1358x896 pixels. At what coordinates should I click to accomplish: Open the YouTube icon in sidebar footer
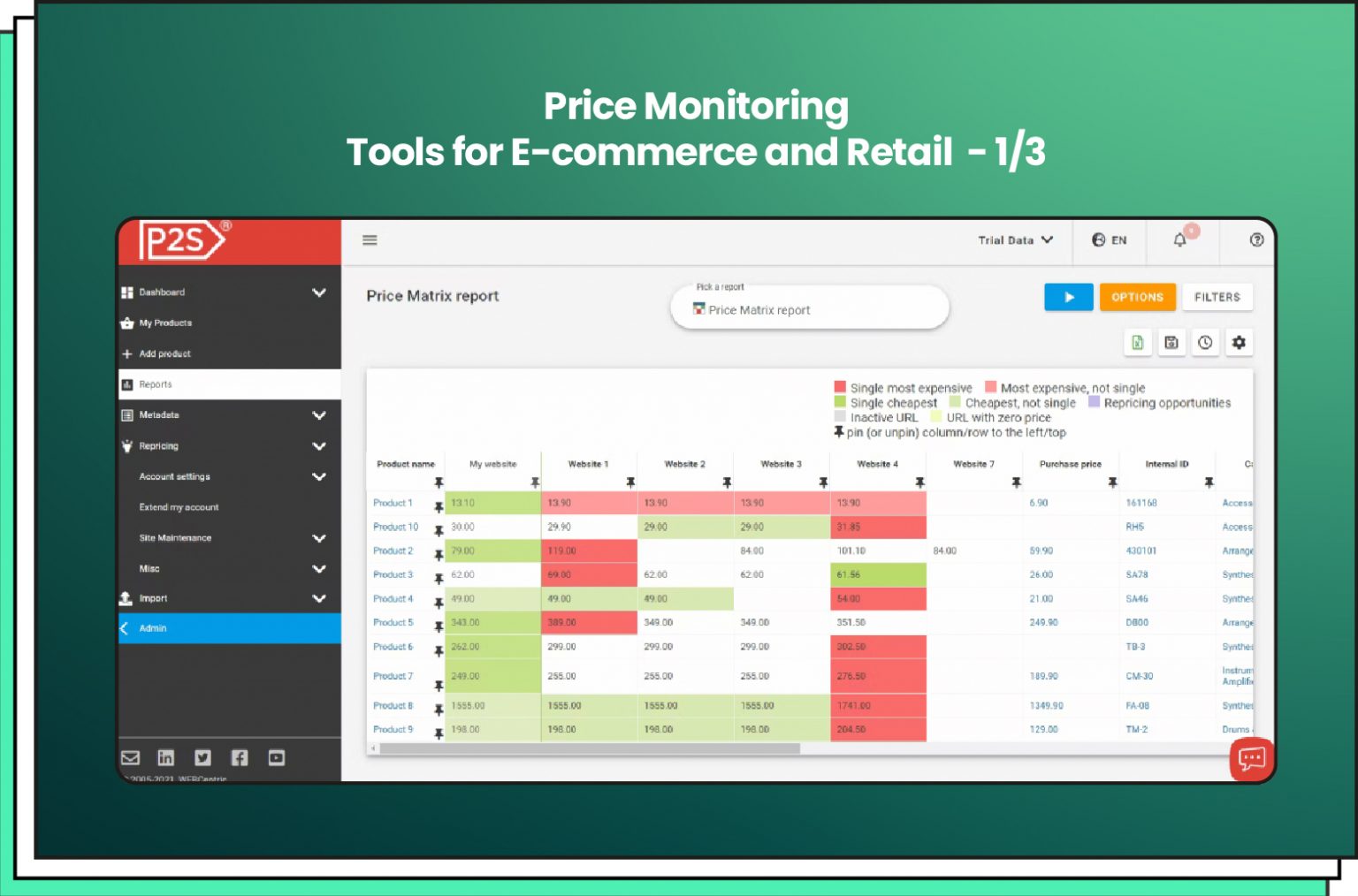(x=276, y=757)
